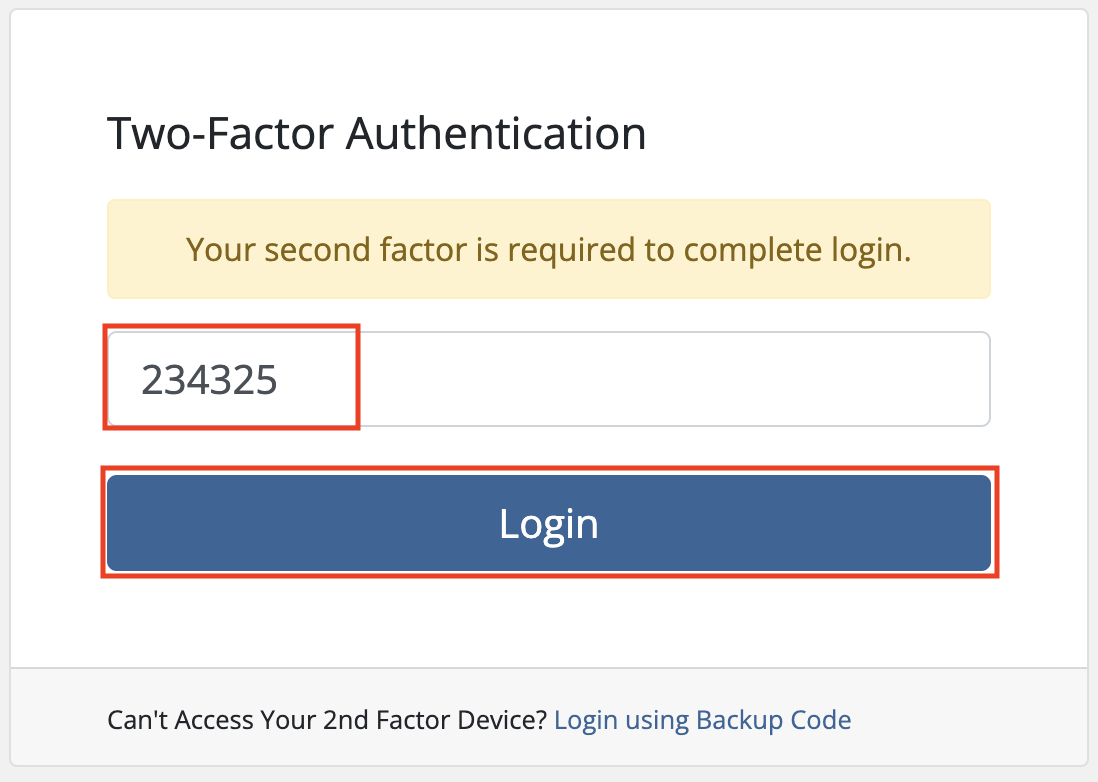Click the word Authentication in the title

coord(496,133)
